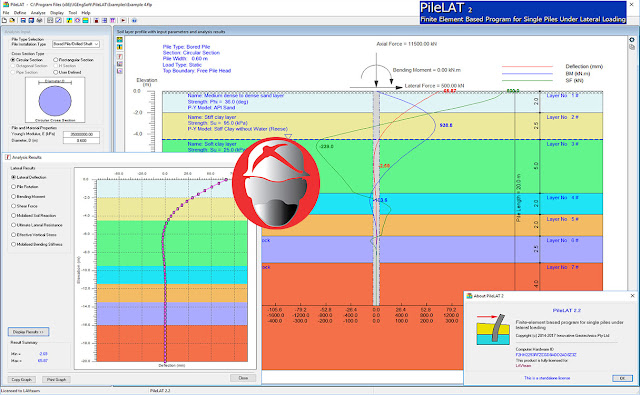This screenshot has width=640, height=395.
Task: Click the 'Lateral Force = 500.00 kN' label
Action: click(434, 86)
